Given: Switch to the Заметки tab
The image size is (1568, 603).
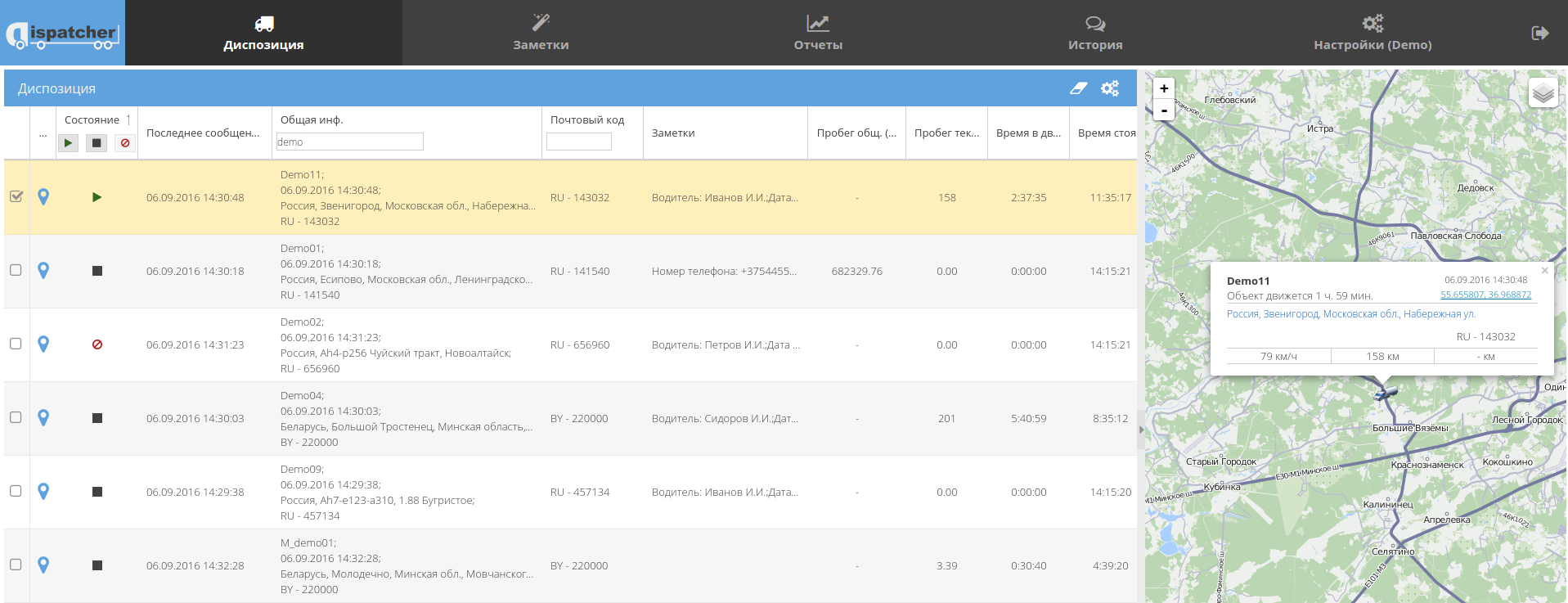Looking at the screenshot, I should pyautogui.click(x=541, y=33).
